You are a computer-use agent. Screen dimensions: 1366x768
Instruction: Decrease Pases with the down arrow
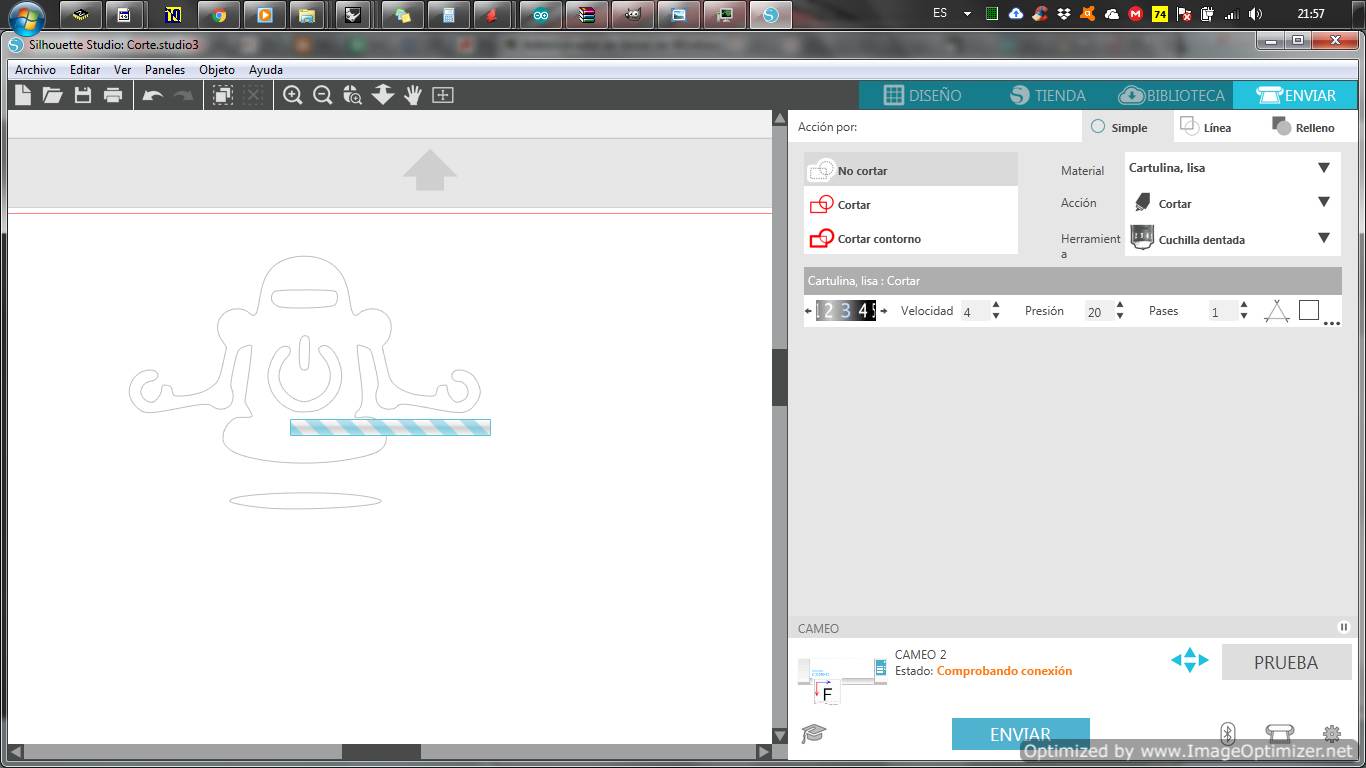tap(1244, 316)
